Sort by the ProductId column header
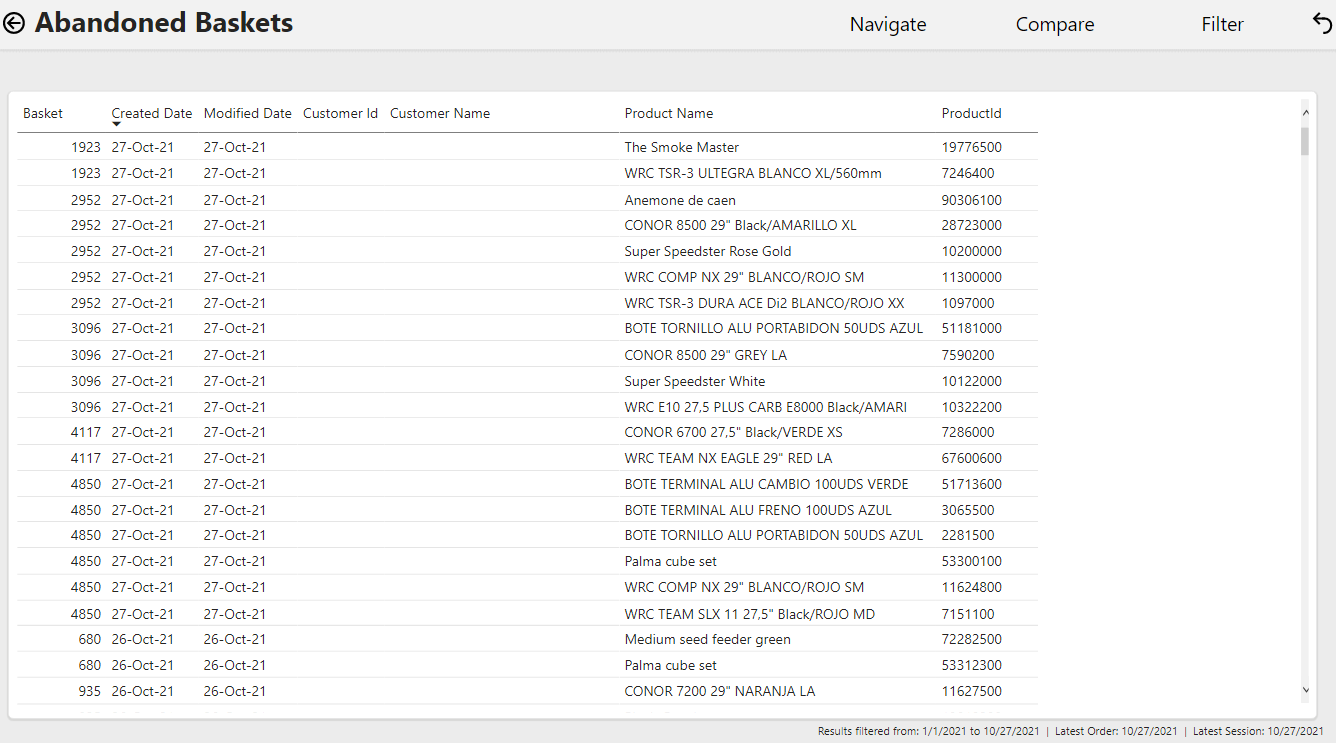This screenshot has height=743, width=1336. 972,113
